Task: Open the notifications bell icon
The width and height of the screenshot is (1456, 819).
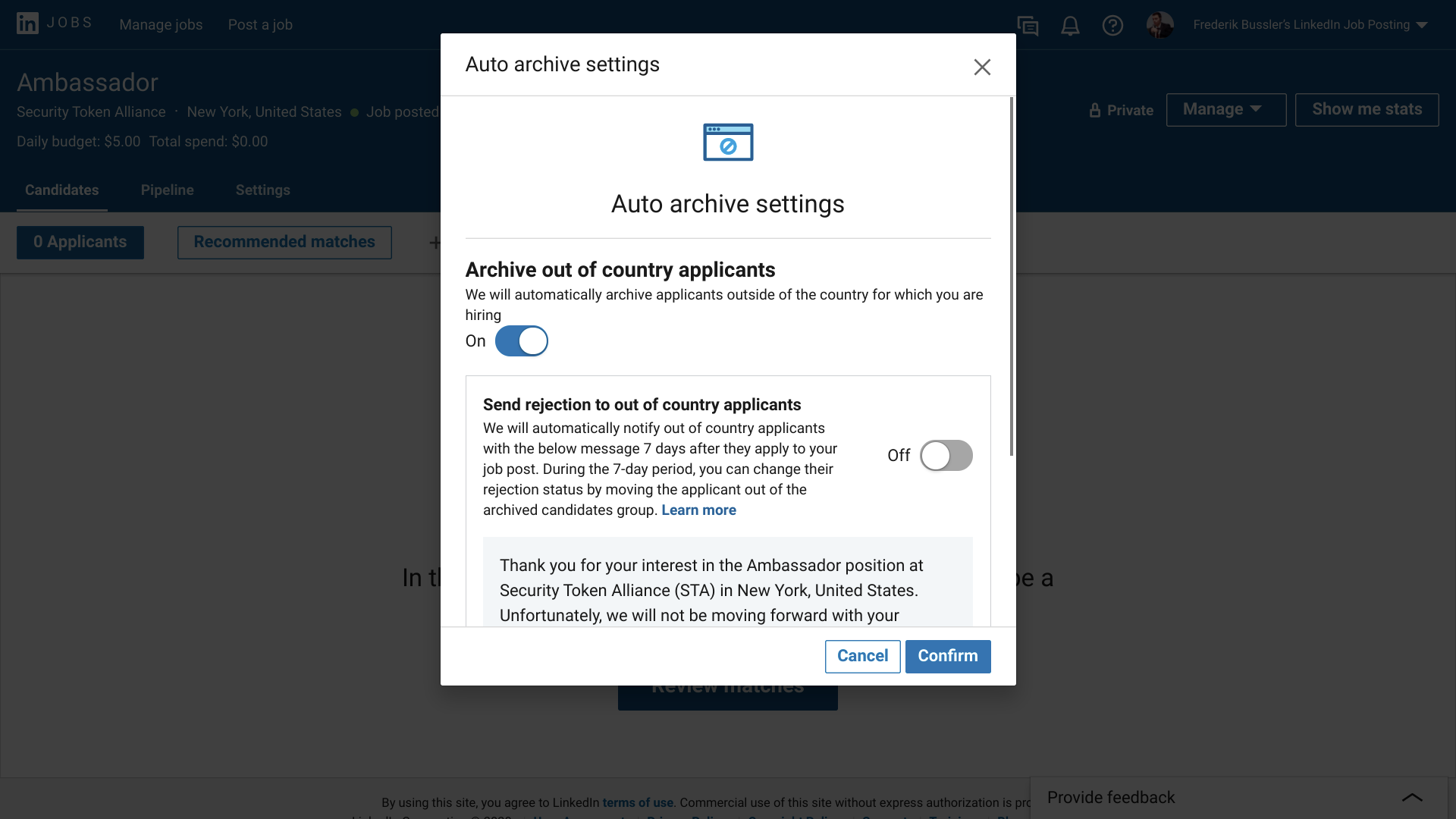Action: (x=1070, y=26)
